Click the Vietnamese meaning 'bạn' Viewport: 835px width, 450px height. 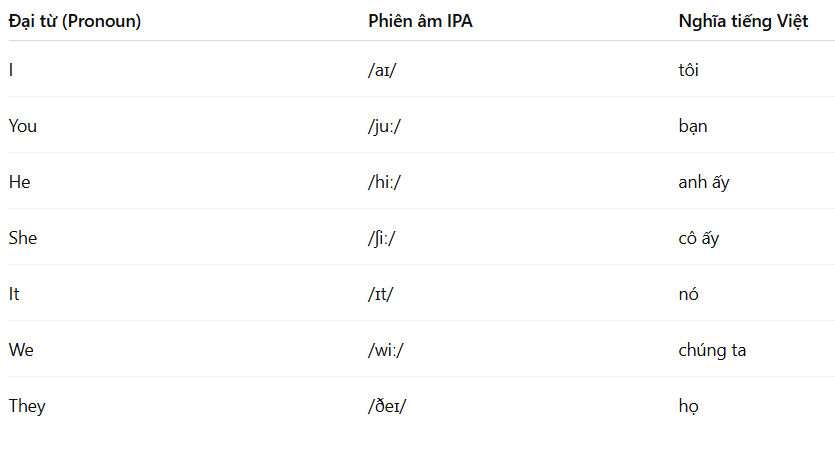click(693, 127)
